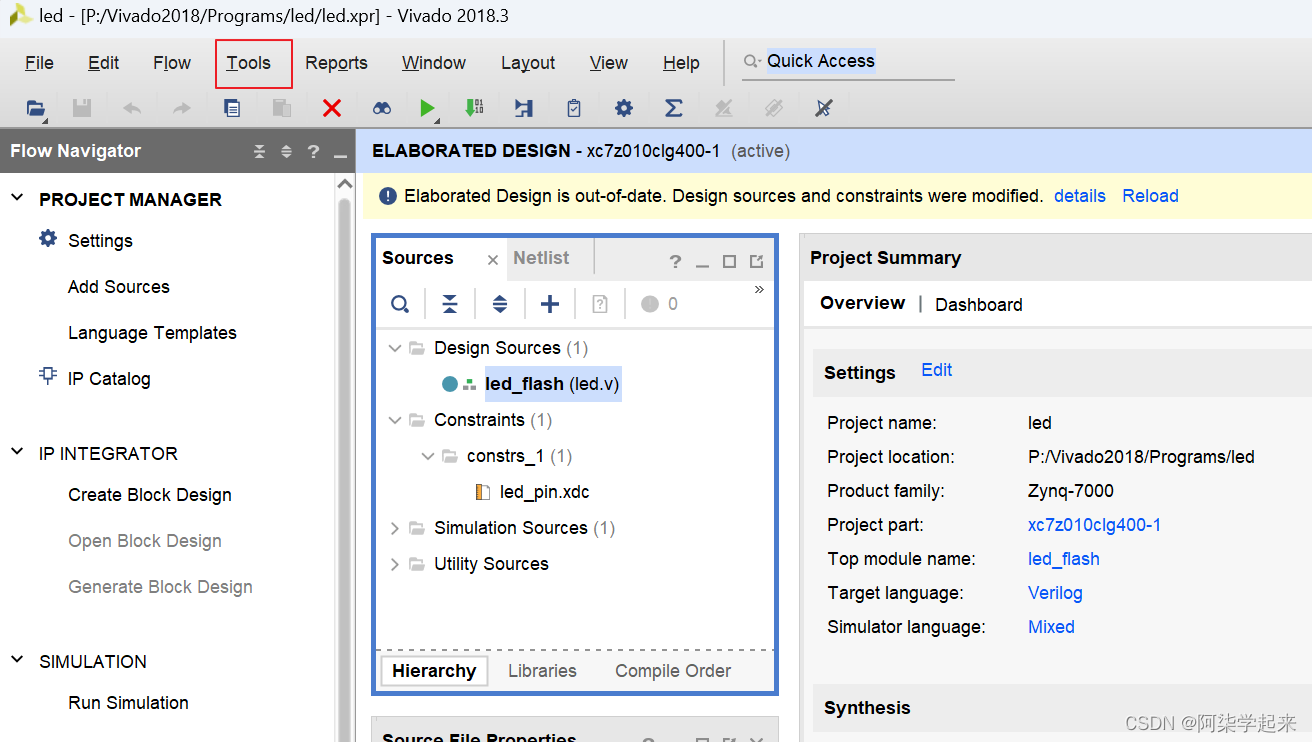Click the green Run play icon
This screenshot has height=742, width=1312.
(x=428, y=108)
